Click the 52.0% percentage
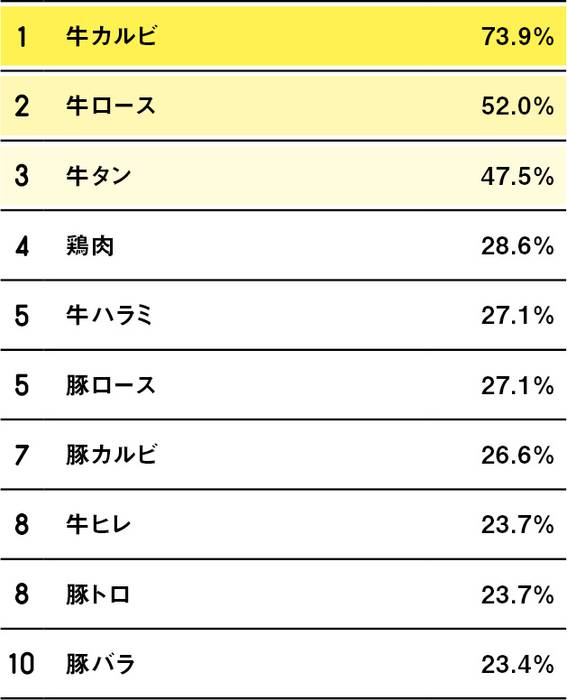This screenshot has width=567, height=700. [517, 106]
